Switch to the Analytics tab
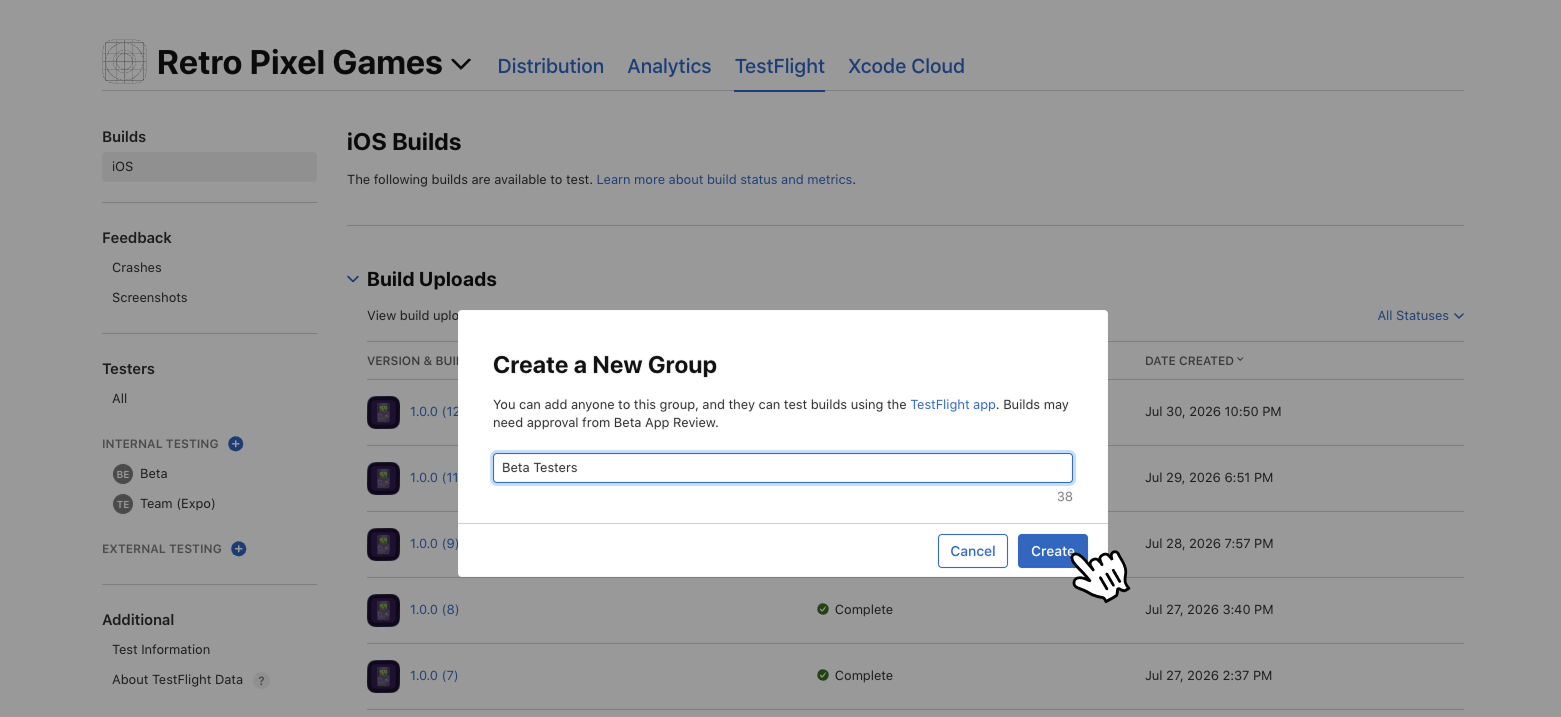 (669, 66)
